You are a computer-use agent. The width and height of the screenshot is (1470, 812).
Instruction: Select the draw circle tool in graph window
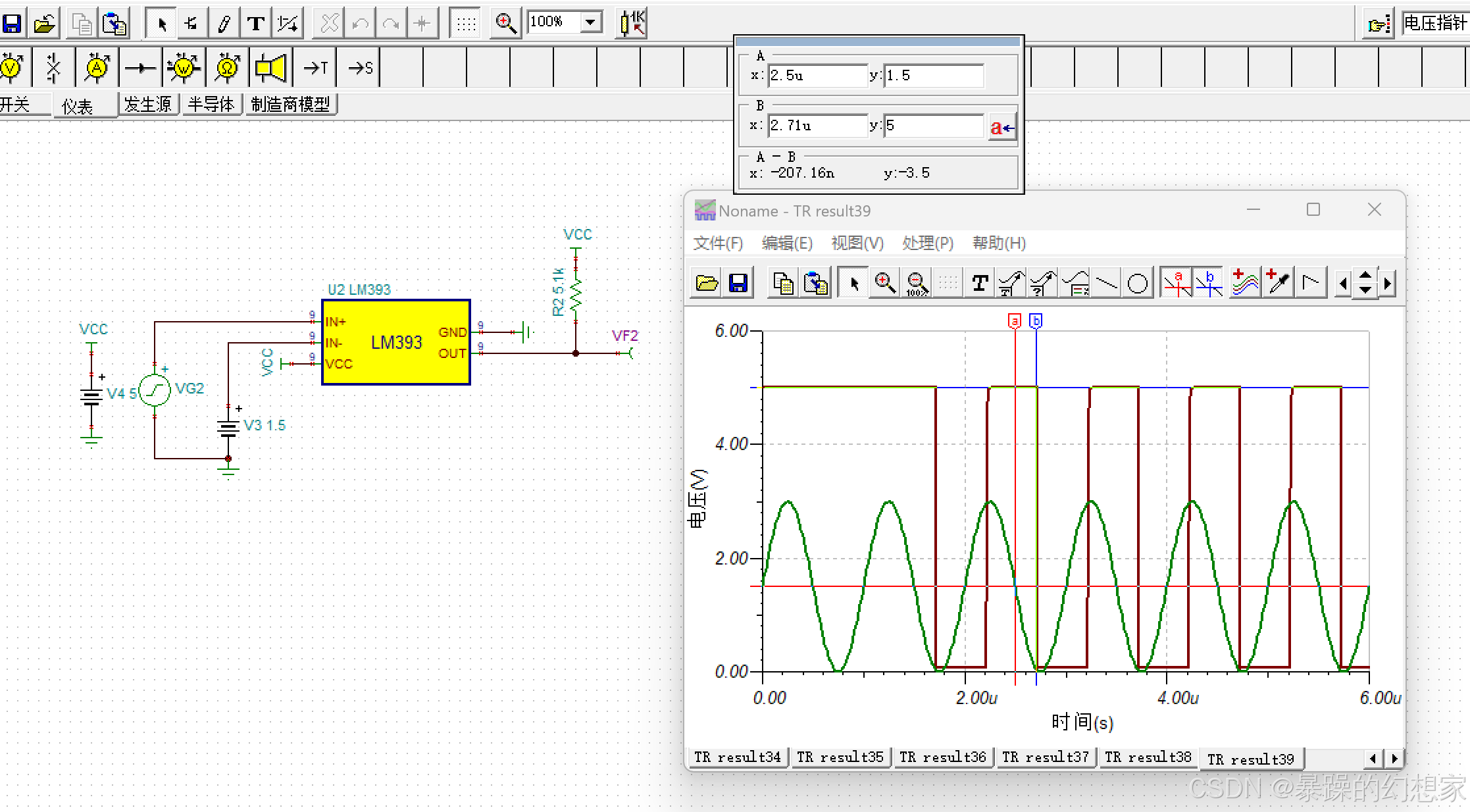point(1137,284)
